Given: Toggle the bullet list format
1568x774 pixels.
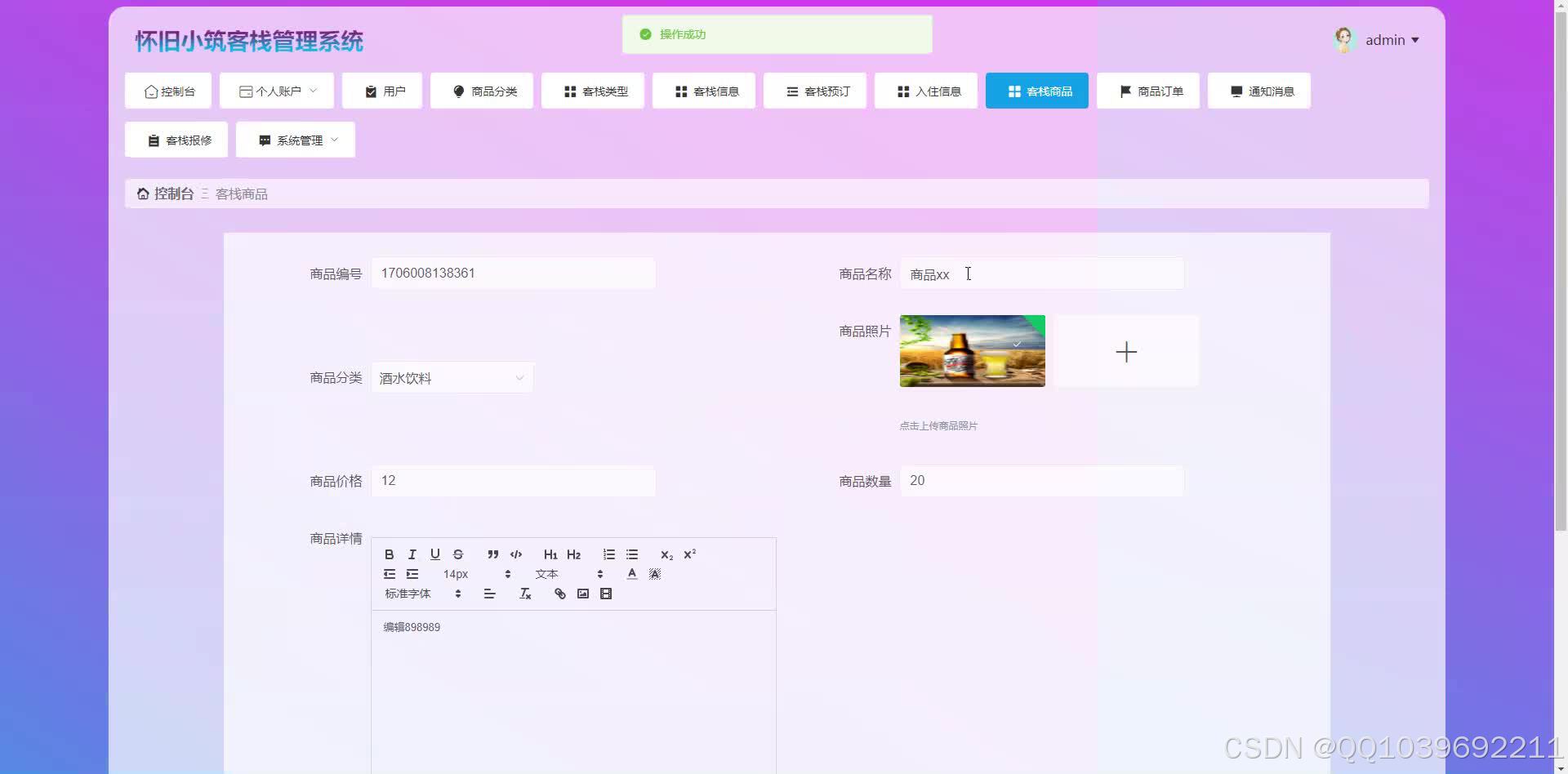Looking at the screenshot, I should 633,554.
